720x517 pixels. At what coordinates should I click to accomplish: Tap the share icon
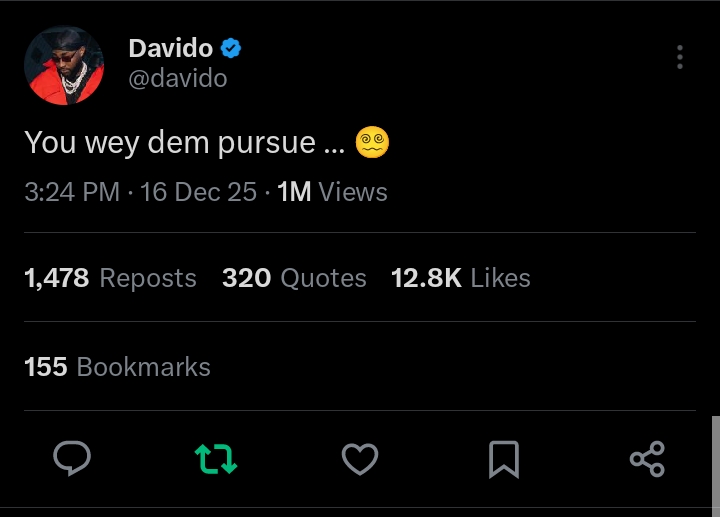coord(647,459)
